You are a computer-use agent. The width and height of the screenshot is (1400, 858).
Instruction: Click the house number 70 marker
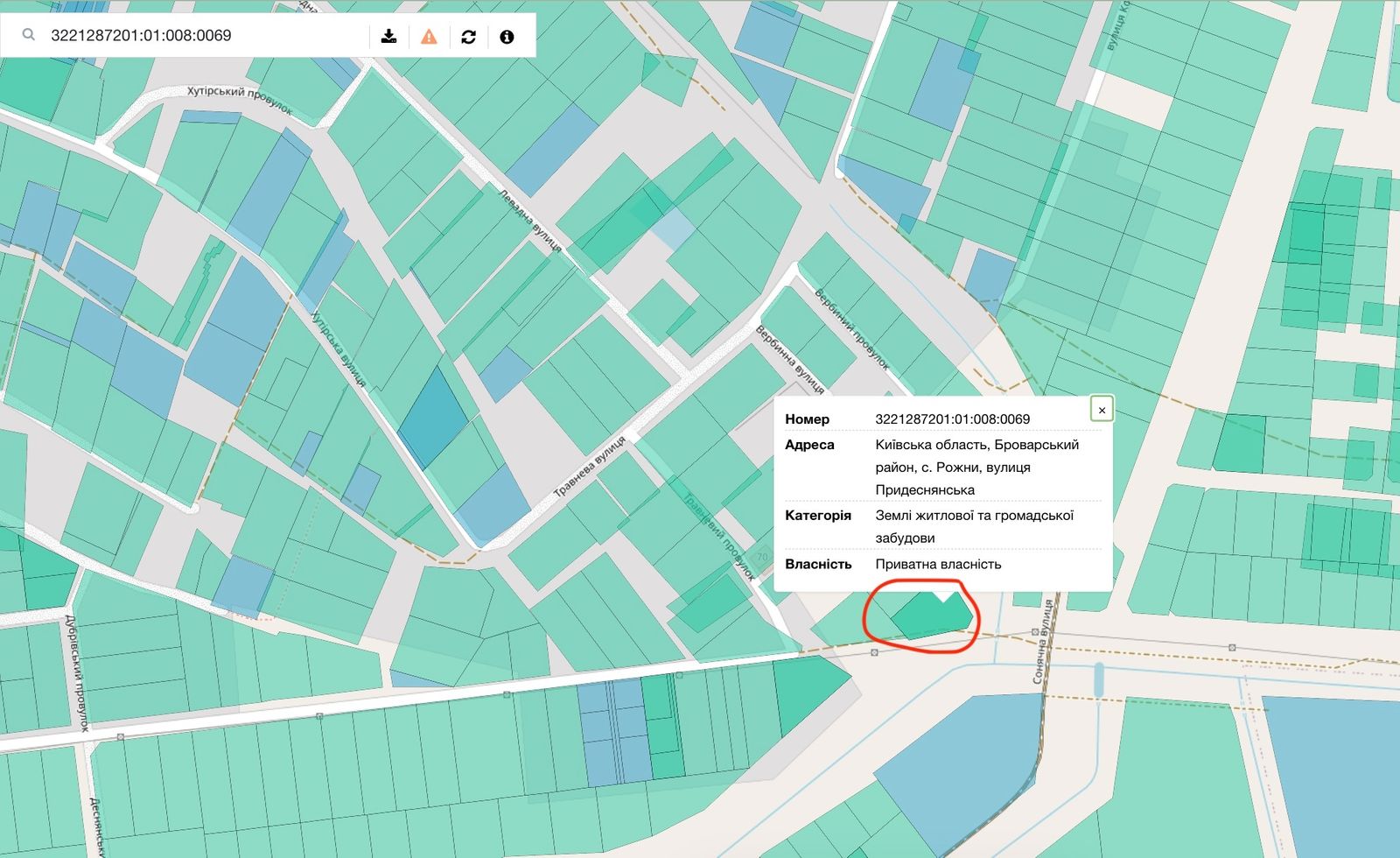(761, 557)
